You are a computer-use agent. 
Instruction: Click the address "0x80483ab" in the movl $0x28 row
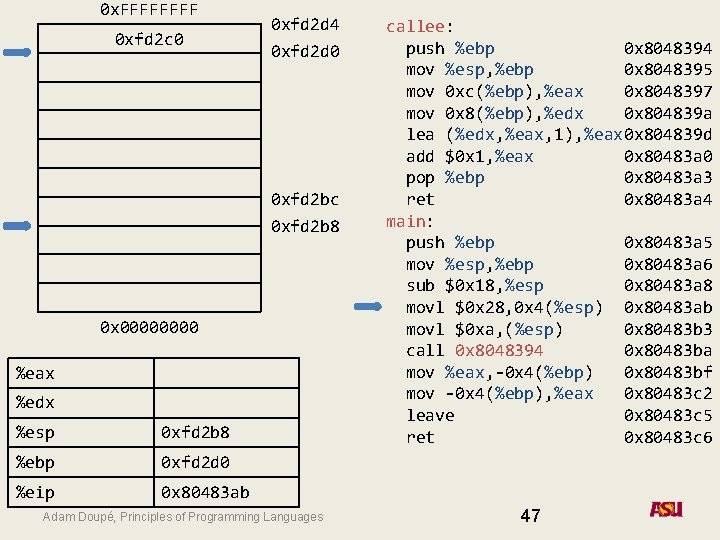point(668,307)
